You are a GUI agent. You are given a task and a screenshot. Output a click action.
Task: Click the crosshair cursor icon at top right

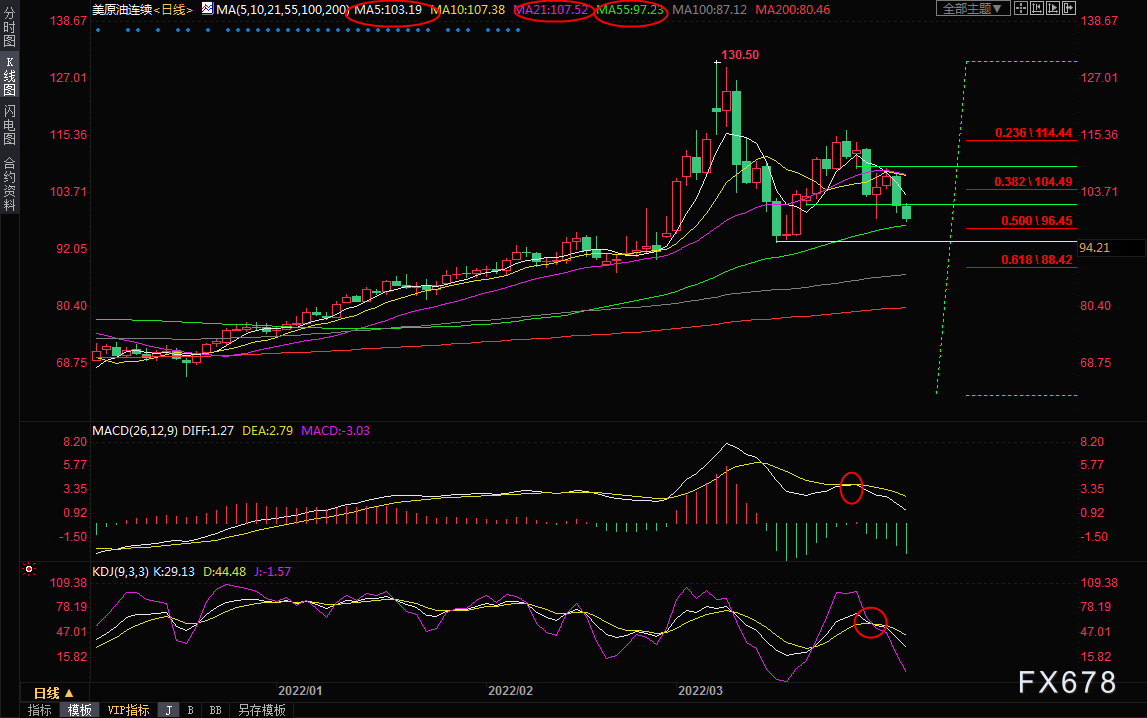point(1020,8)
